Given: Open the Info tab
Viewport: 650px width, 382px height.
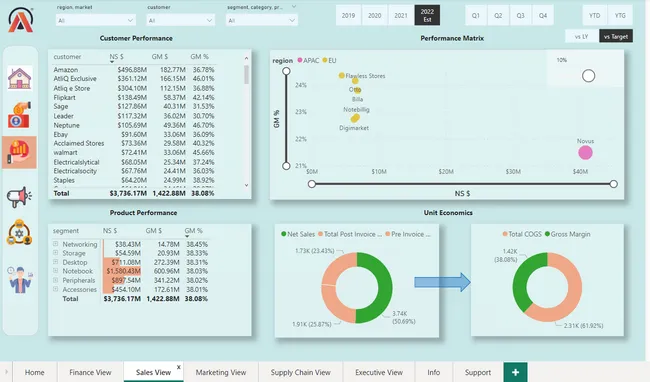Looking at the screenshot, I should coord(434,372).
